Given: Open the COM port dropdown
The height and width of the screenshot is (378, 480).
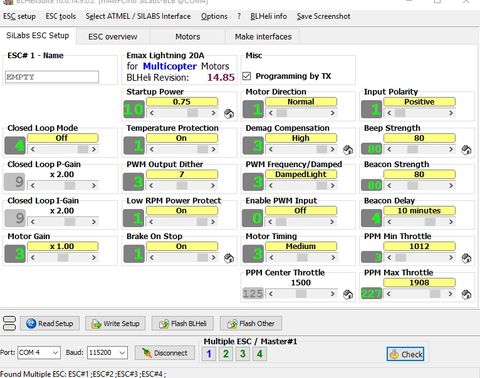Looking at the screenshot, I should pyautogui.click(x=55, y=352).
